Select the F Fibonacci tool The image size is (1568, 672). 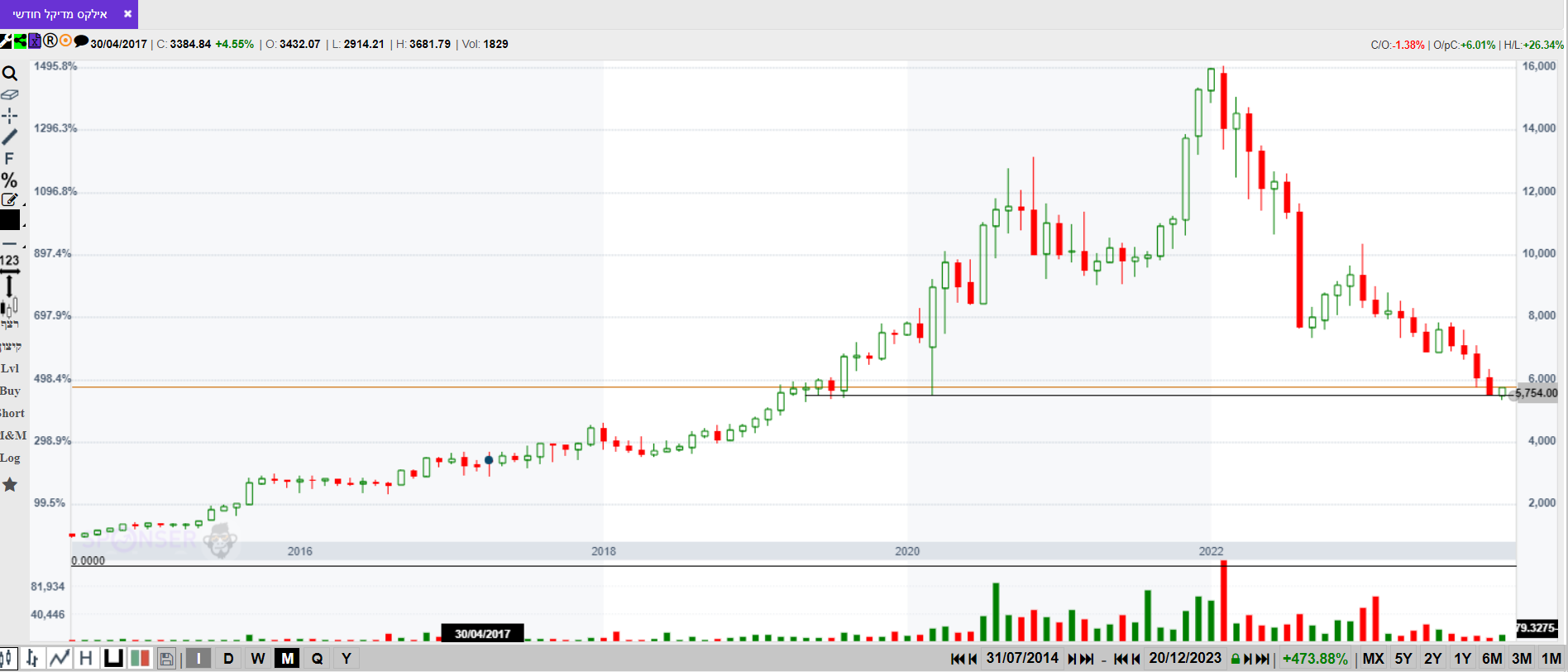10,158
